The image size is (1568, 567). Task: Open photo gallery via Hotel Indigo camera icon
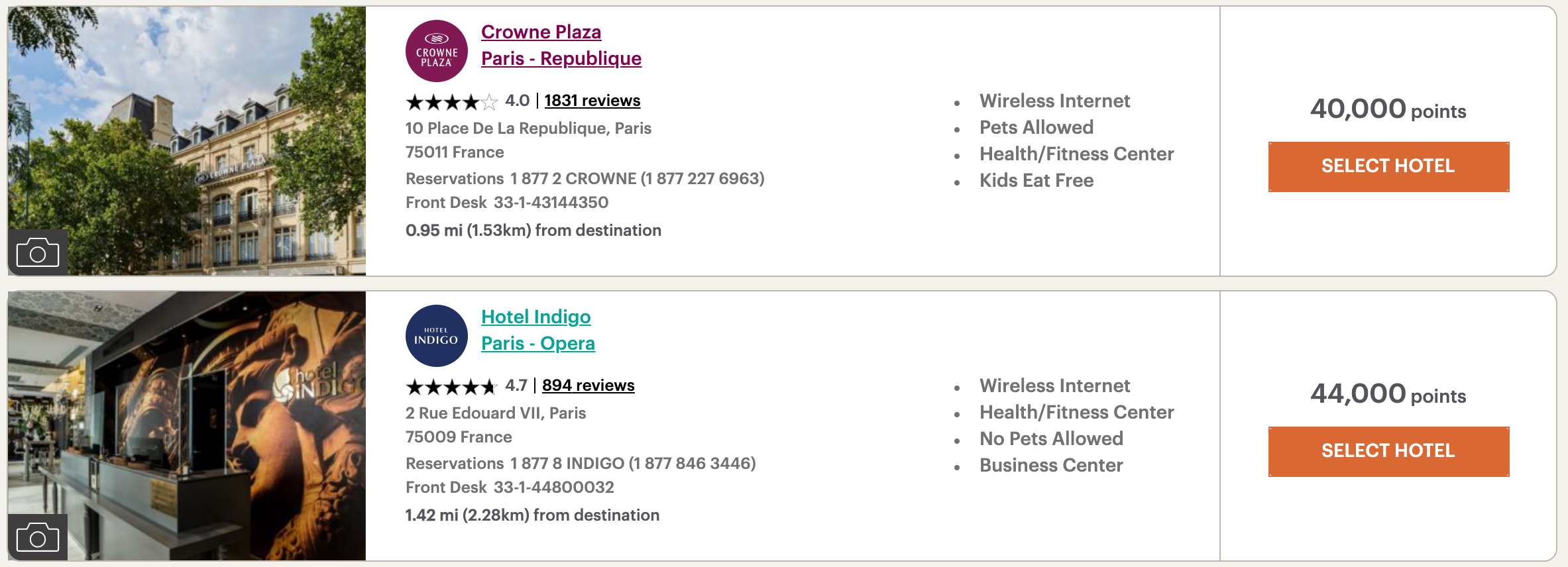pos(38,537)
